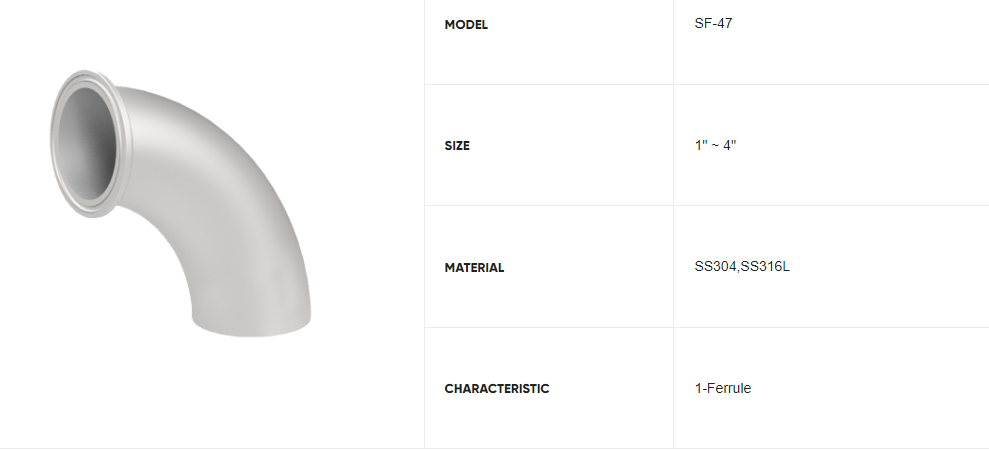Image resolution: width=989 pixels, height=450 pixels.
Task: Select the SIZE row label
Action: point(457,146)
